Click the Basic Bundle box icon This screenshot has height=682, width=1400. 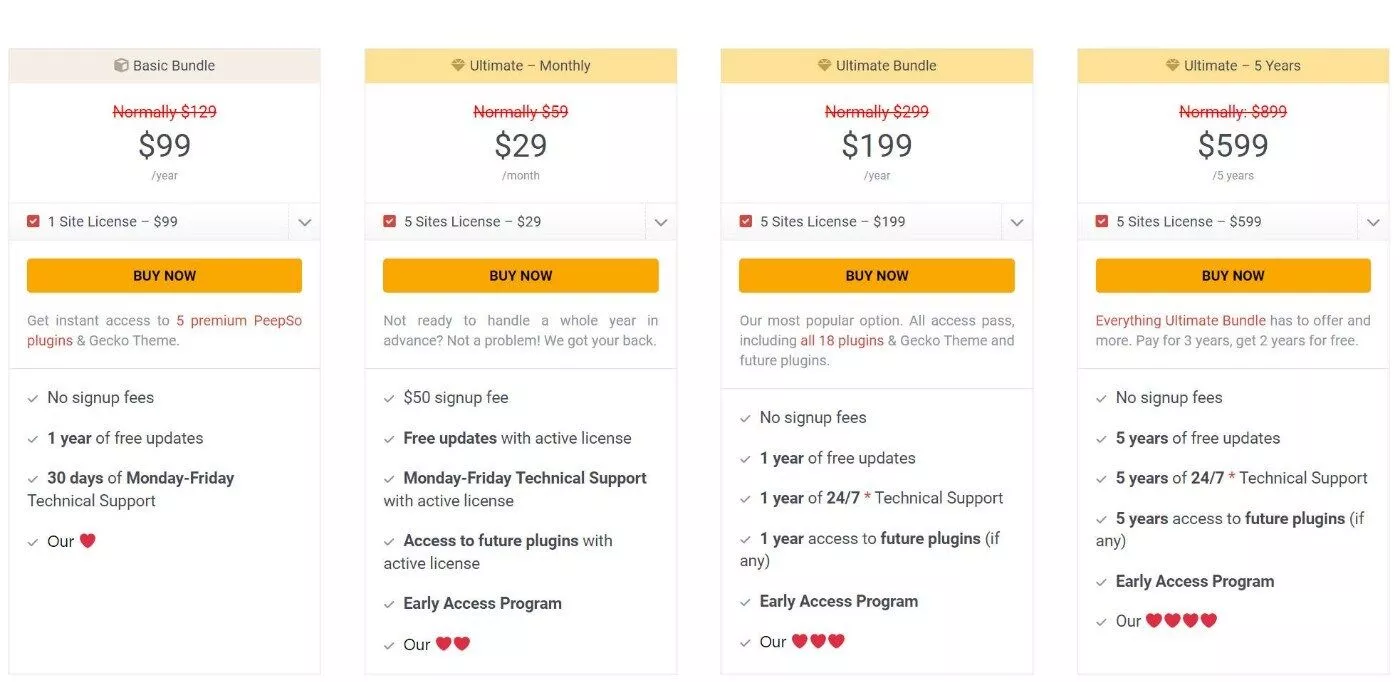[121, 66]
